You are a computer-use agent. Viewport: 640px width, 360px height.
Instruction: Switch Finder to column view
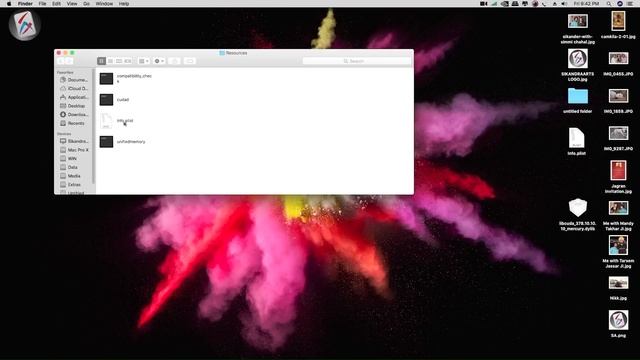click(119, 61)
